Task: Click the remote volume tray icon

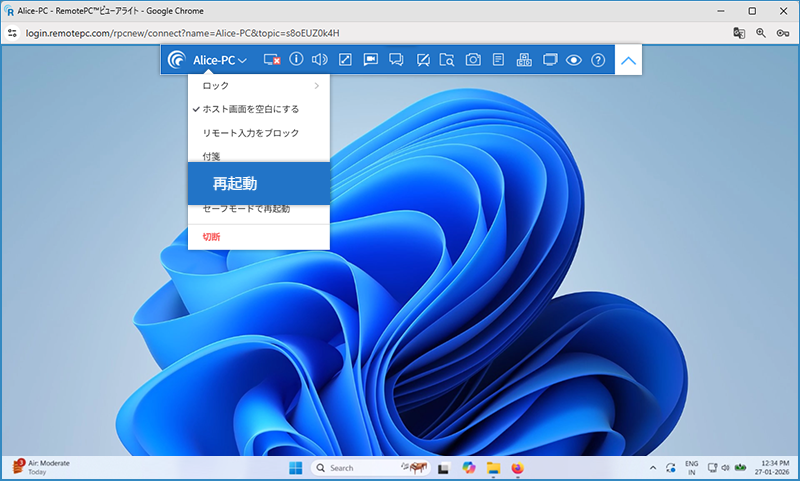Action: (725, 468)
